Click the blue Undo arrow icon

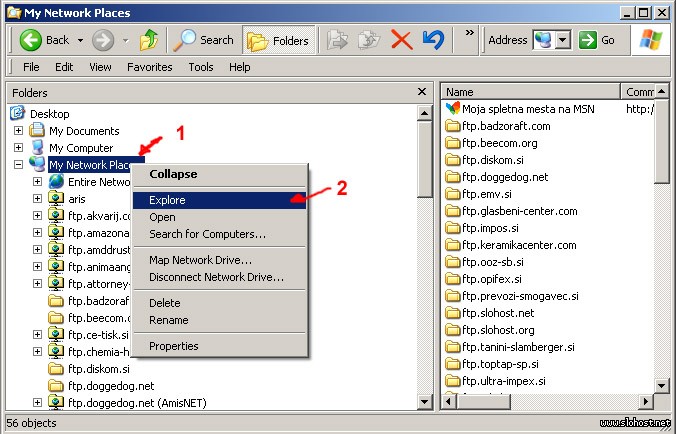(x=432, y=40)
